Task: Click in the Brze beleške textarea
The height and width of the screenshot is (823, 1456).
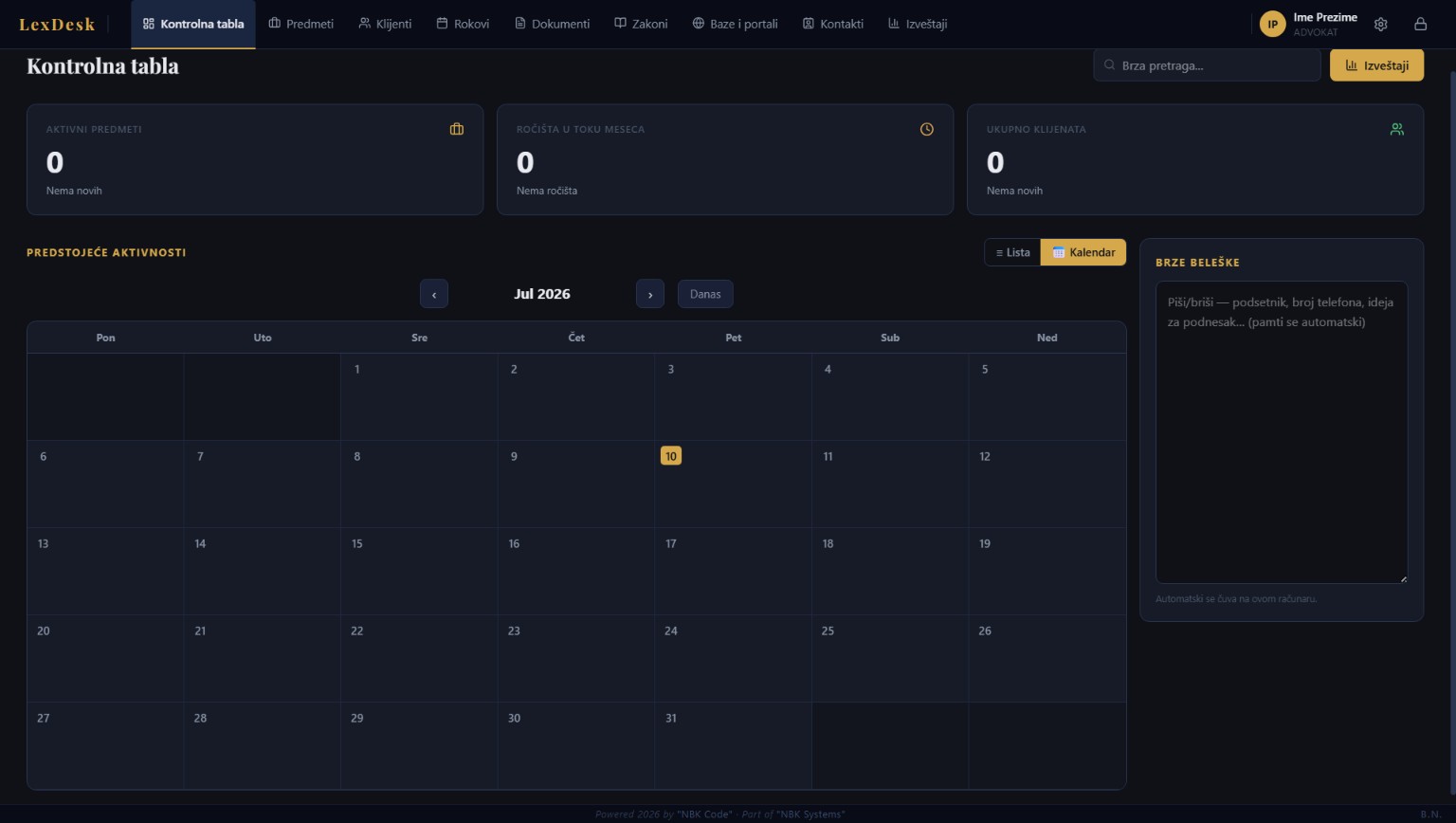Action: [1282, 432]
